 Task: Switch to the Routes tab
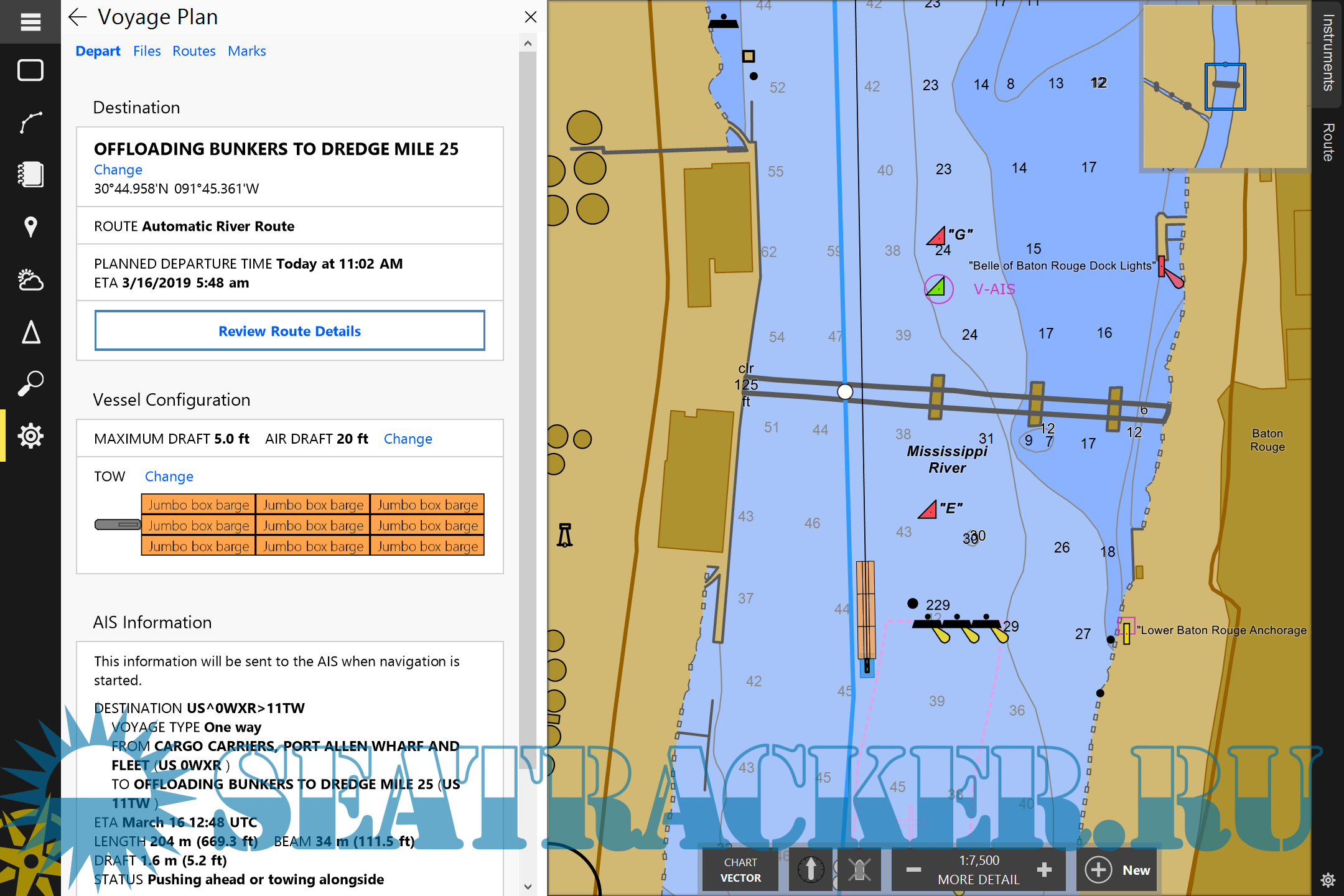[194, 51]
